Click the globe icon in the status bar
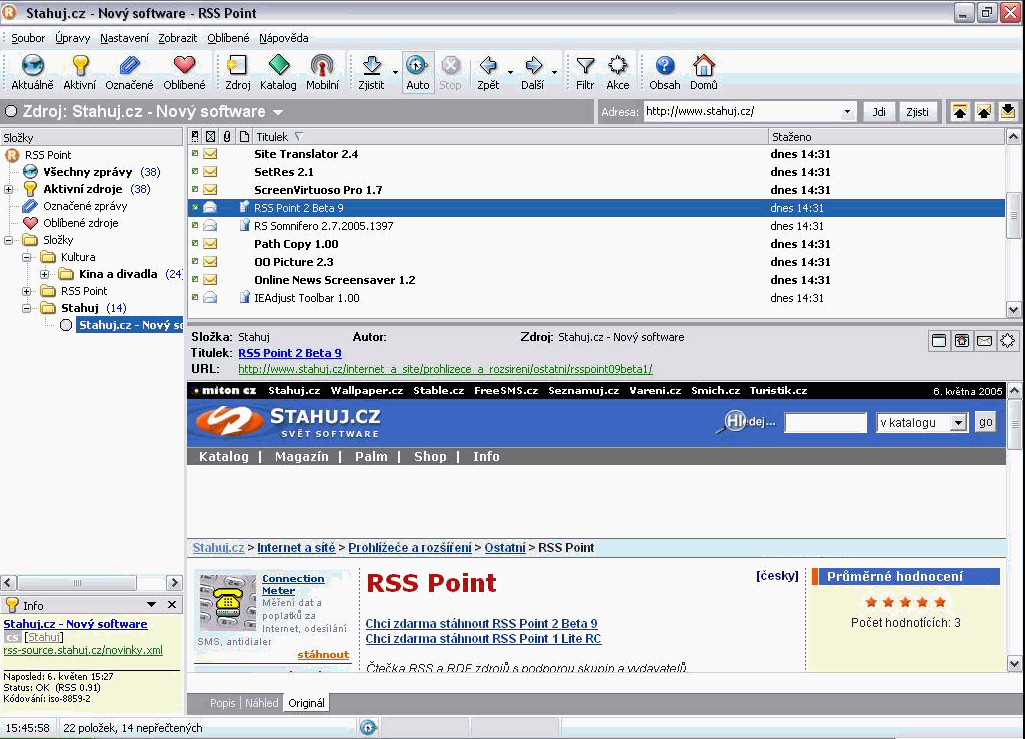1025x739 pixels. click(368, 727)
